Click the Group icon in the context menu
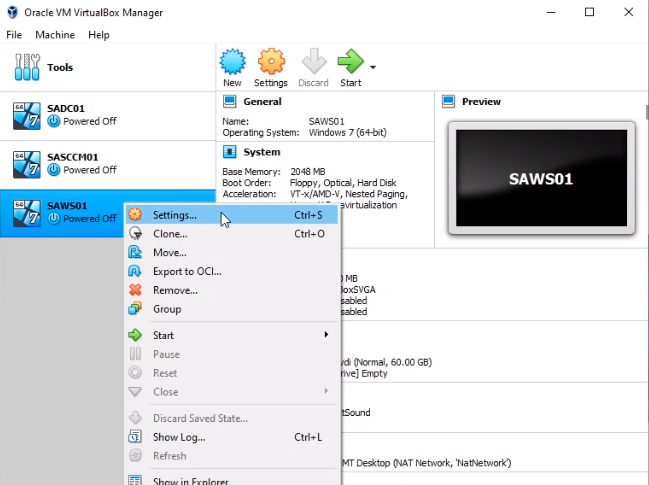Viewport: 649px width, 485px height. [x=135, y=309]
